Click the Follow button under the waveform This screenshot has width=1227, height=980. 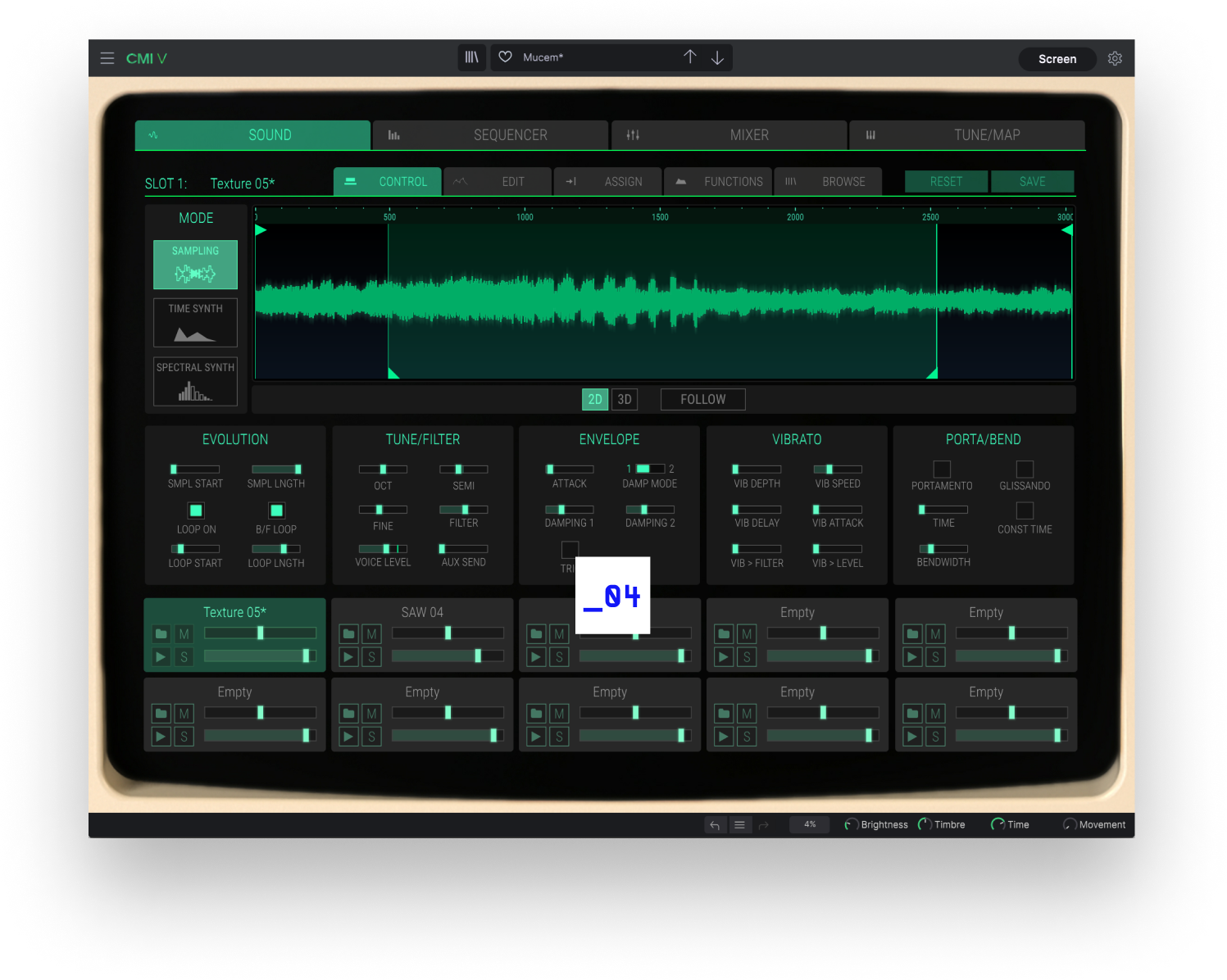(702, 399)
